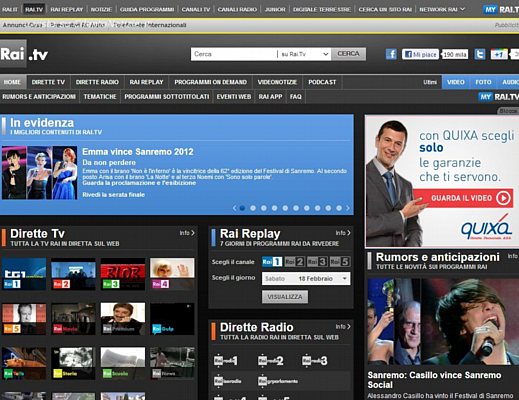This screenshot has width=519, height=400.
Task: Select Rai 5 channel in Rai Replay
Action: [x=340, y=262]
